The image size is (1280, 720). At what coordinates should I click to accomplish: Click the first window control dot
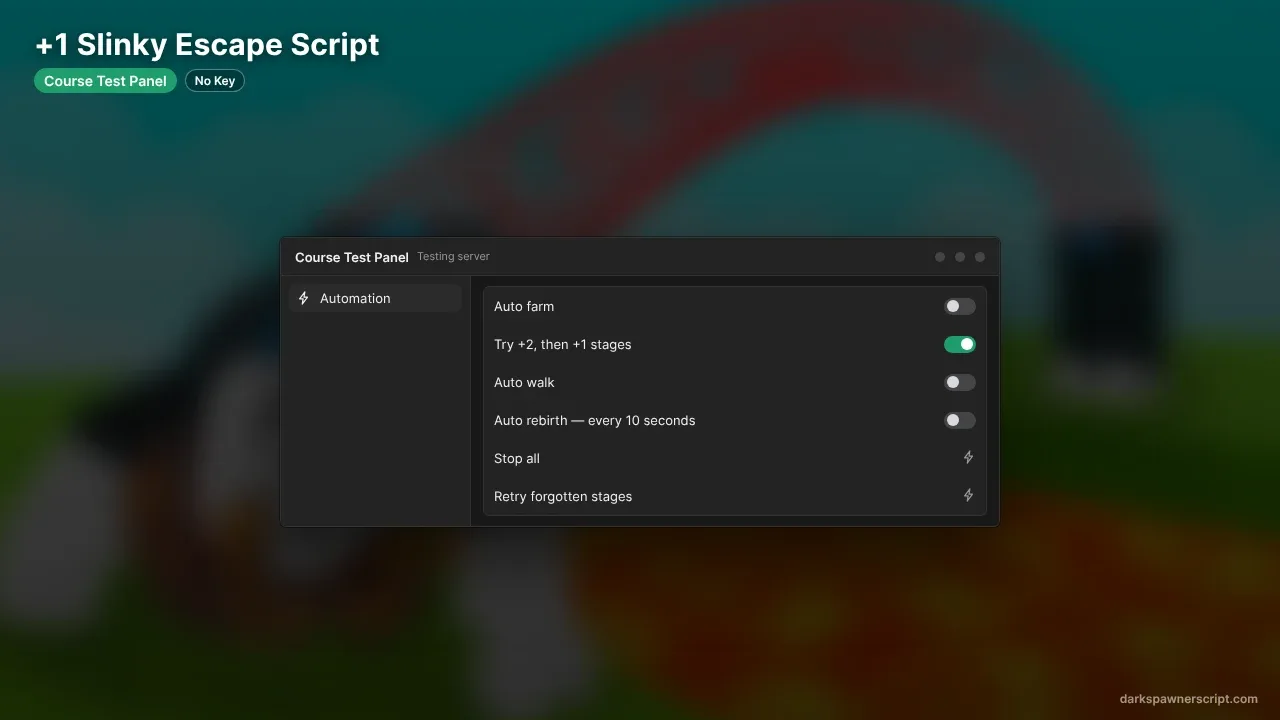pos(940,257)
